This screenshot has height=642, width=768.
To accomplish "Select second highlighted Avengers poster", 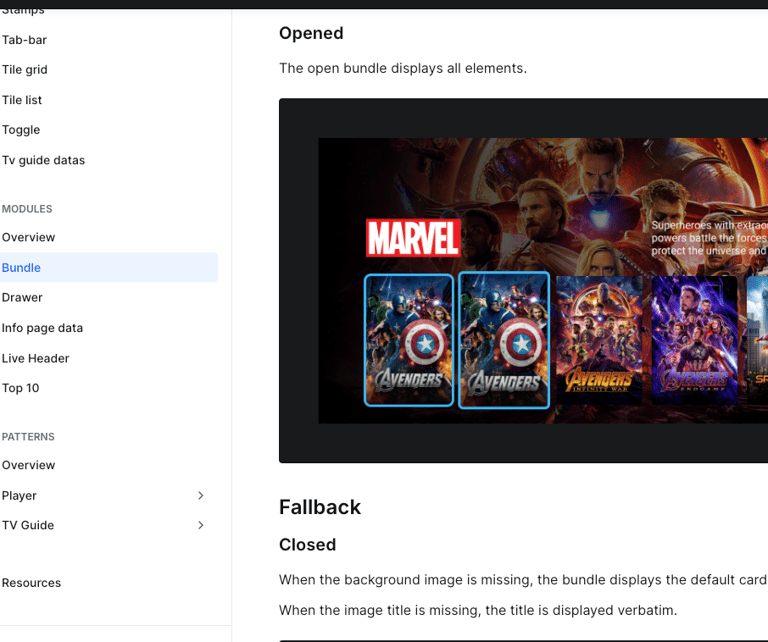I will click(504, 340).
